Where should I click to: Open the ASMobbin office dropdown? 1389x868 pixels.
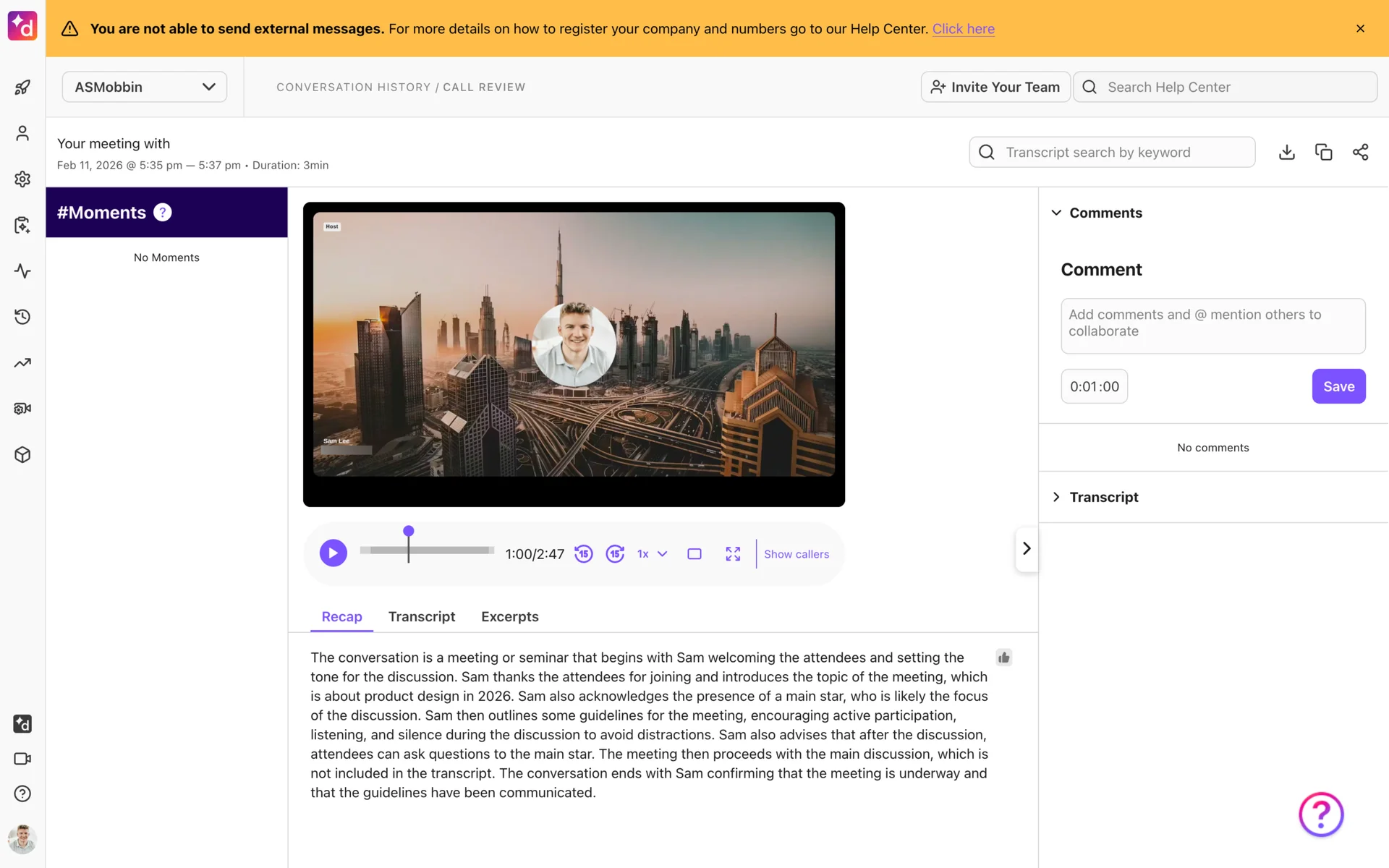click(x=145, y=87)
